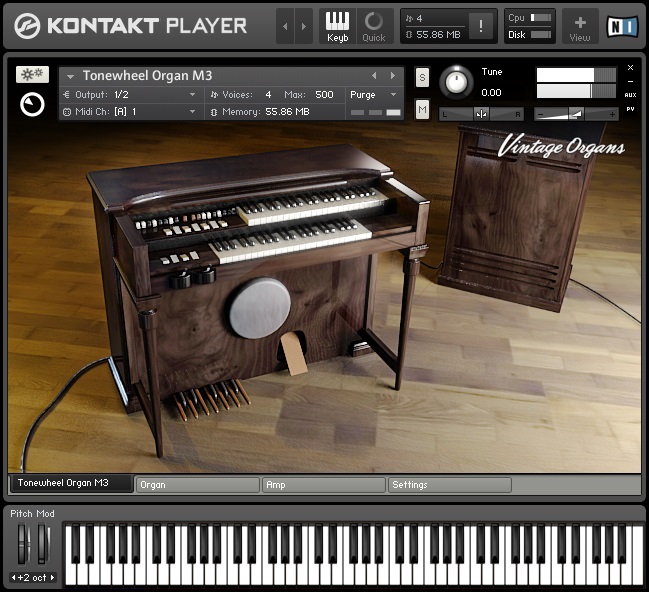
Task: Open the Output 1/2 dropdown
Action: (x=130, y=95)
